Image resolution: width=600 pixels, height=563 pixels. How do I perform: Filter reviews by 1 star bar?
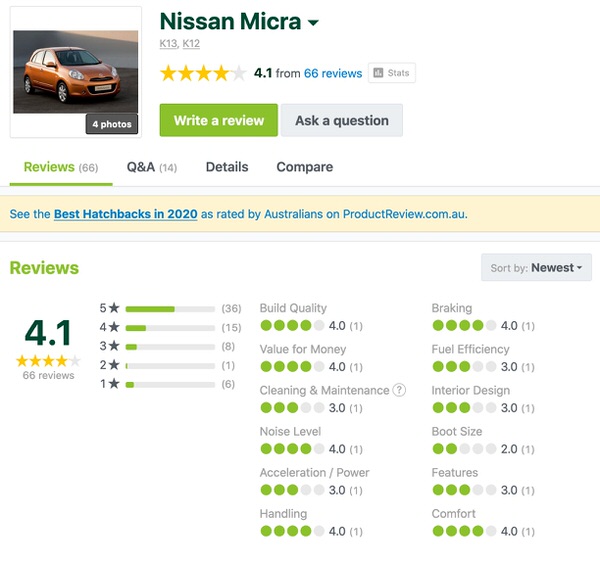pos(170,385)
